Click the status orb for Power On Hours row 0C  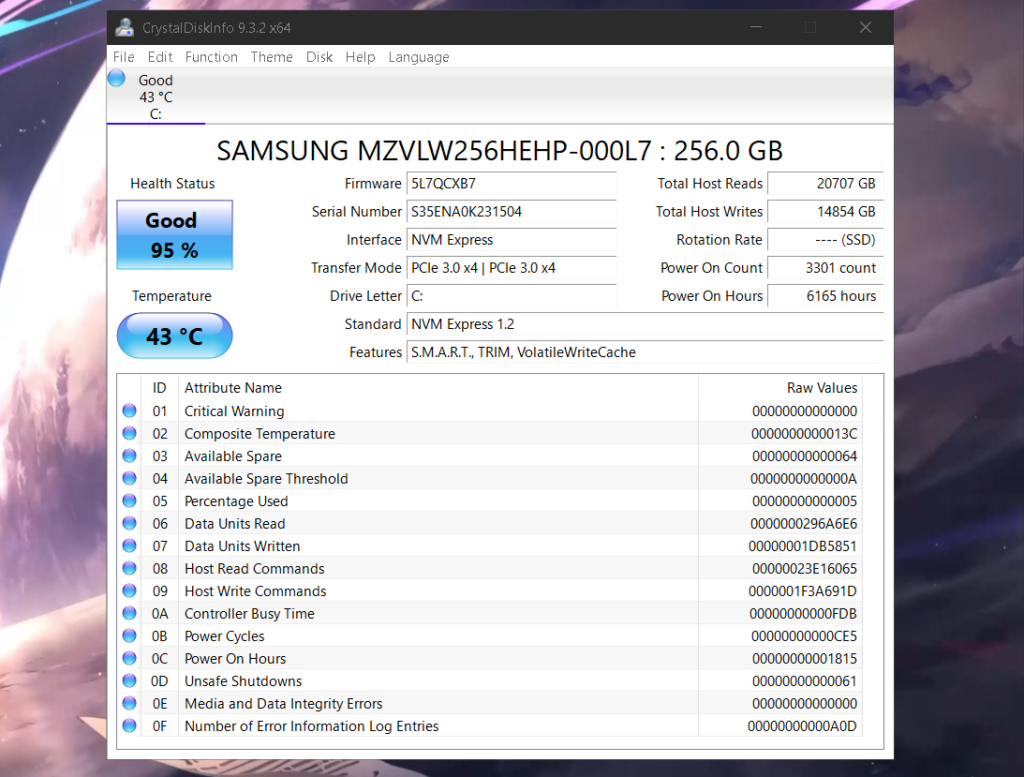pyautogui.click(x=129, y=658)
